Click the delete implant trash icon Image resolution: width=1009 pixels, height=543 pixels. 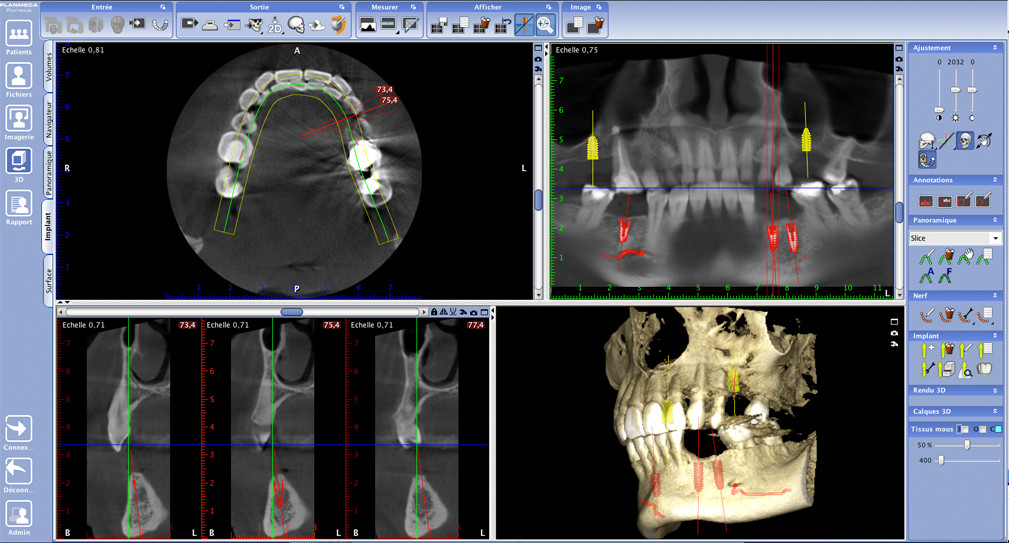pyautogui.click(x=946, y=349)
